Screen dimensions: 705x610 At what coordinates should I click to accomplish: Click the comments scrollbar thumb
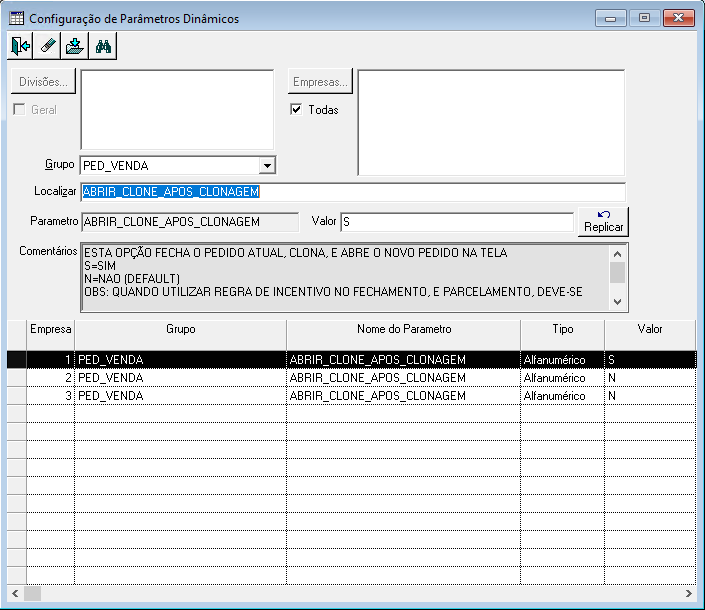pyautogui.click(x=617, y=272)
